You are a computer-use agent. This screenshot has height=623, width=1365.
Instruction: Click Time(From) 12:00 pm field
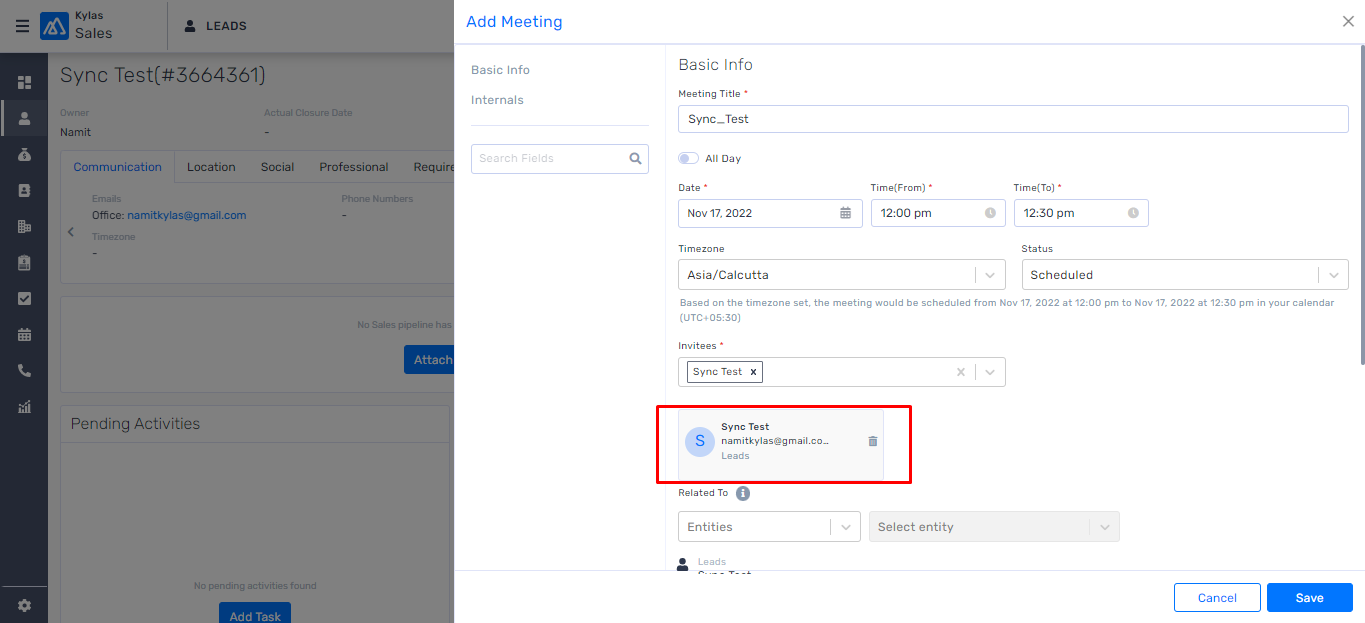point(938,213)
